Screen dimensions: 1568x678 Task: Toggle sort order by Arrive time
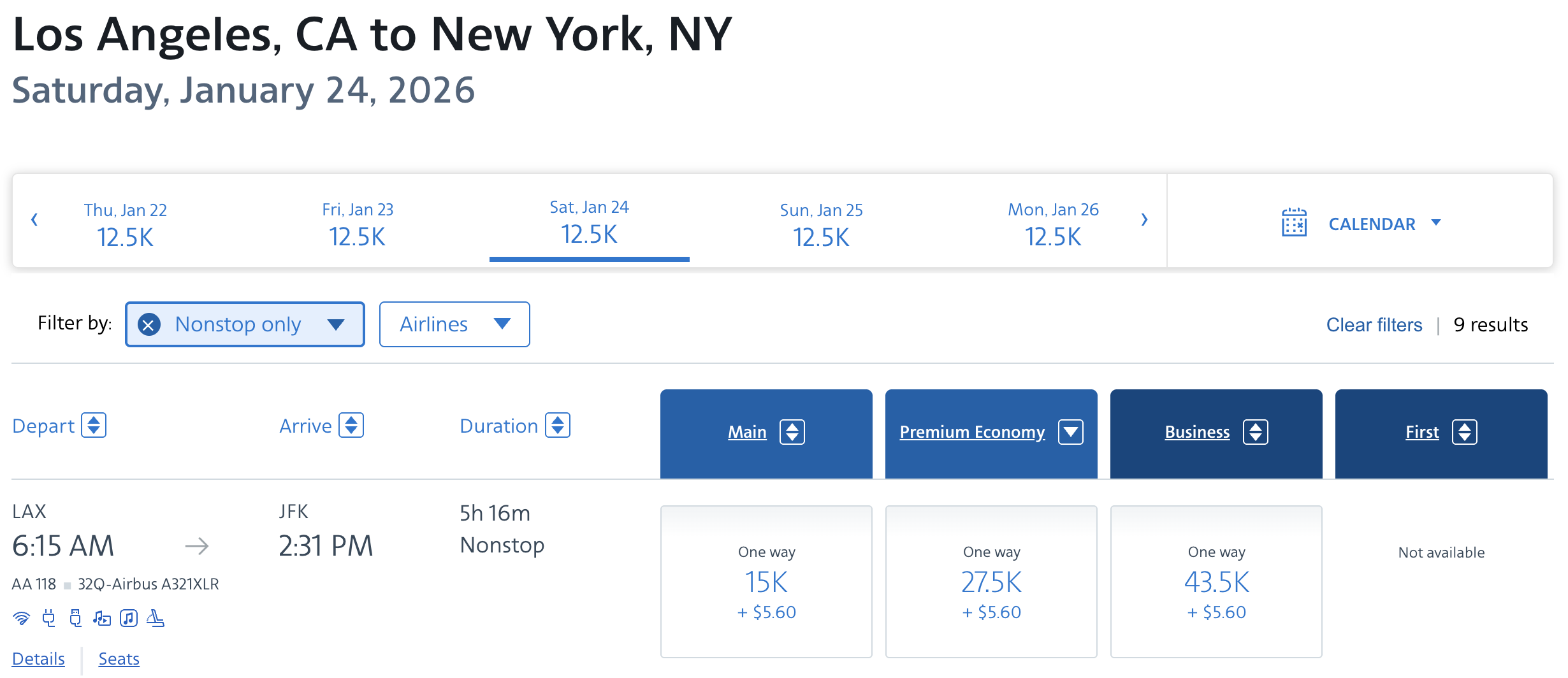coord(351,426)
